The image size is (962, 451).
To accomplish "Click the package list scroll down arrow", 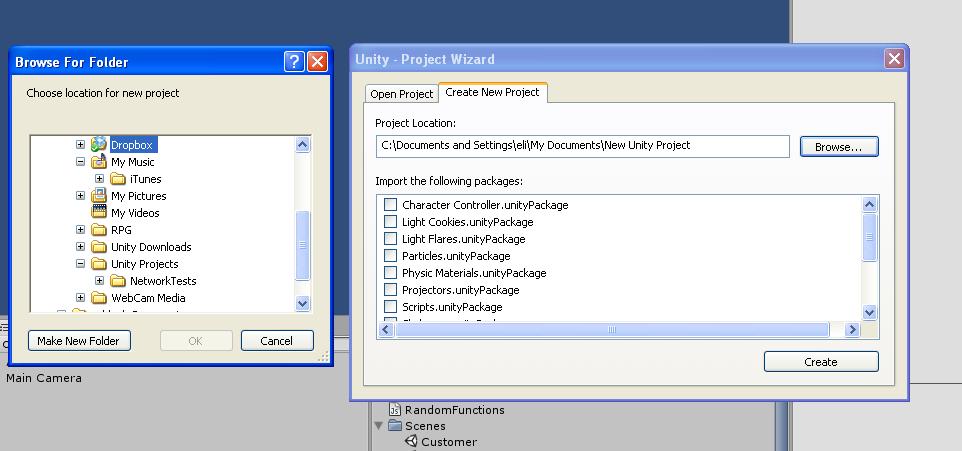I will [x=869, y=312].
